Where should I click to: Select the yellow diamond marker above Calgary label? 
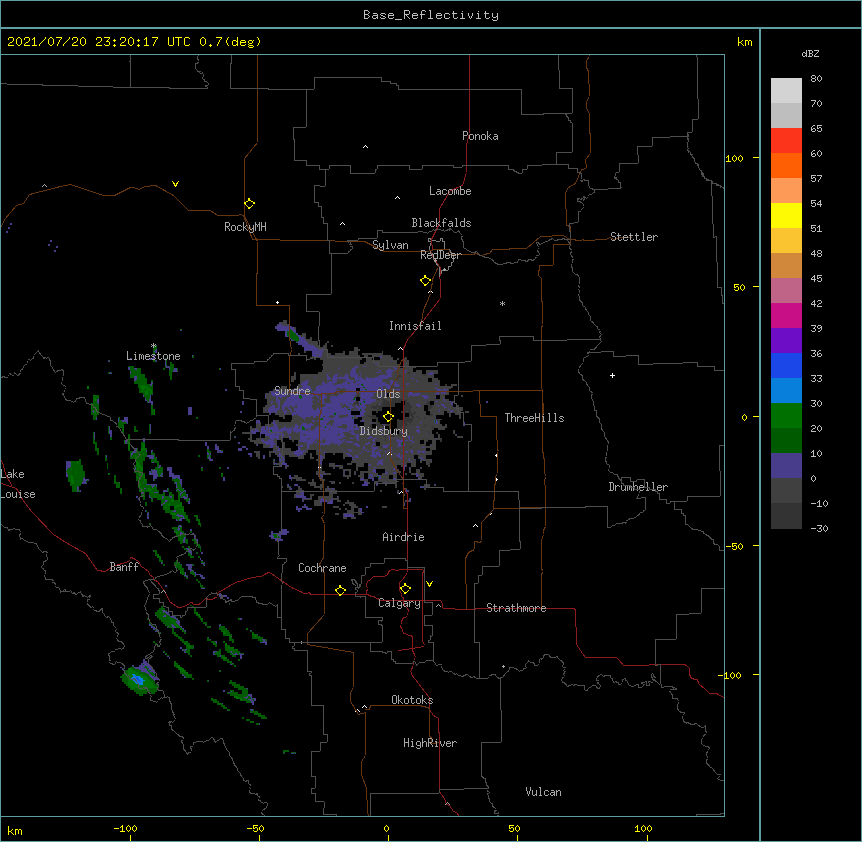tap(405, 589)
